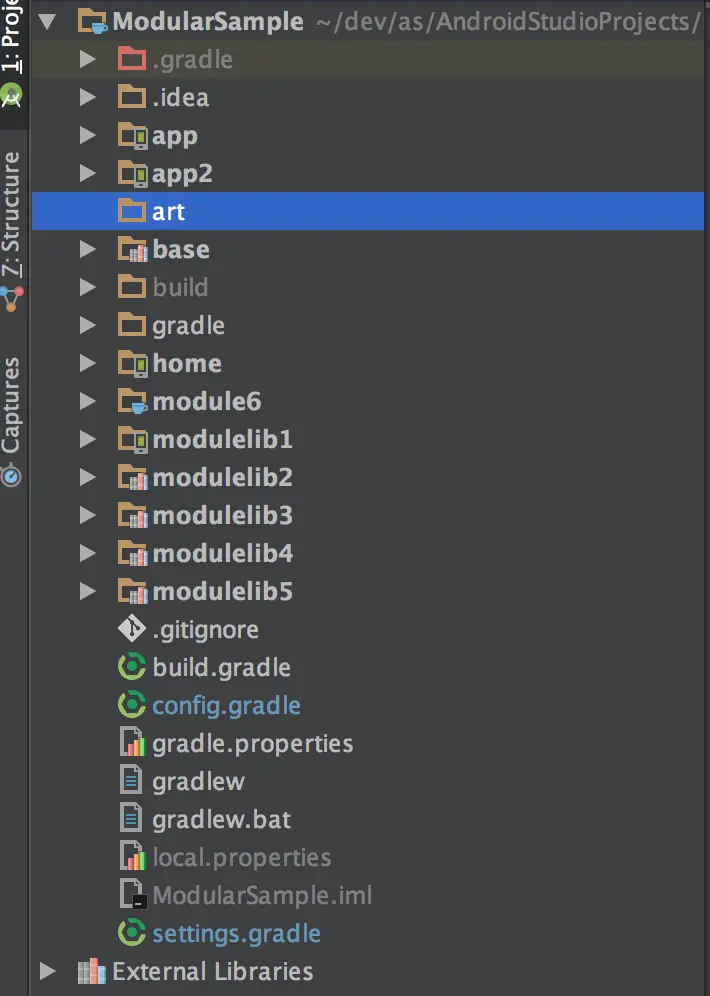Click the art folder icon

coord(132,210)
